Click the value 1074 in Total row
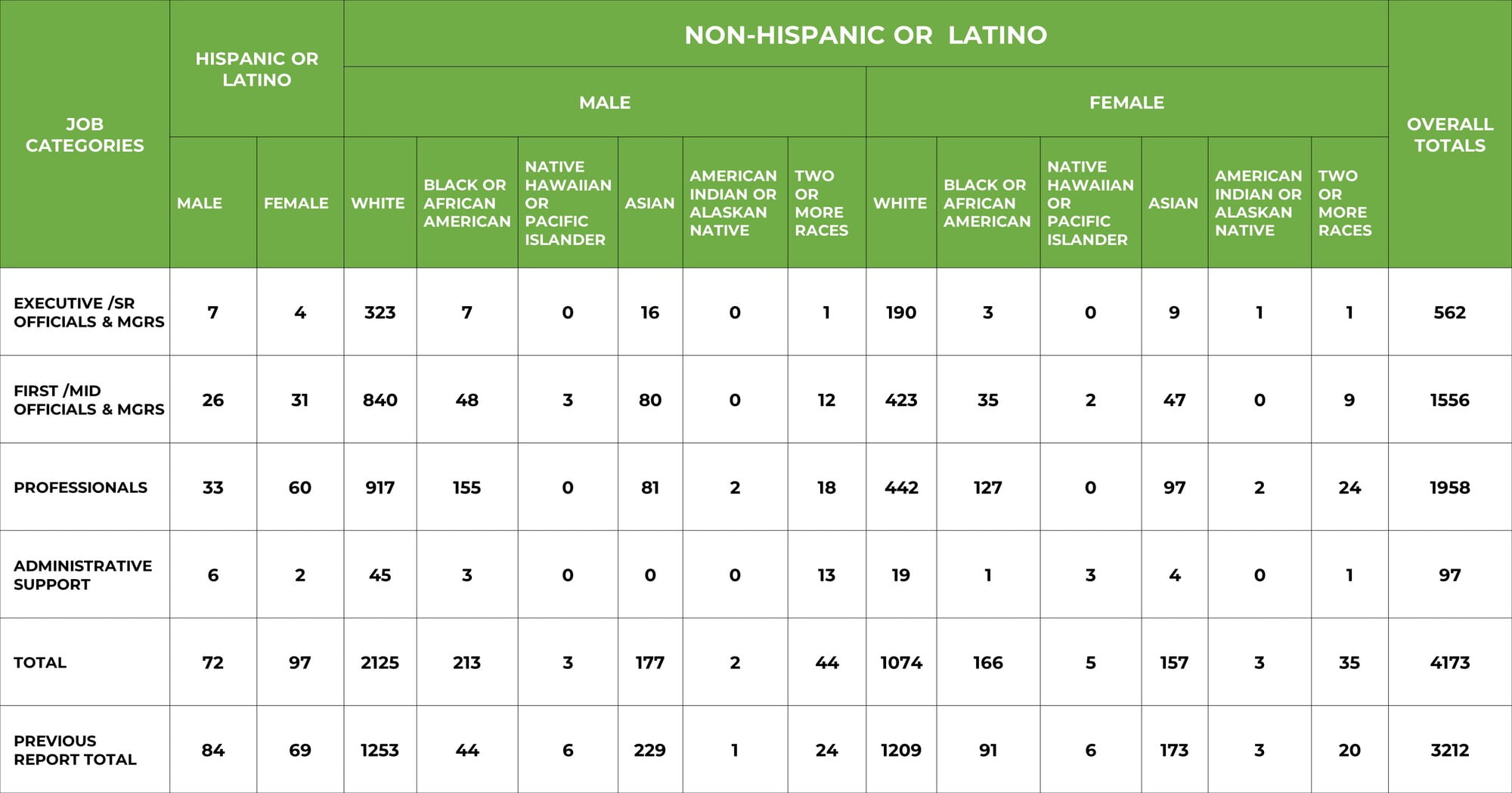Screen dimensions: 1512x793 coord(901,662)
